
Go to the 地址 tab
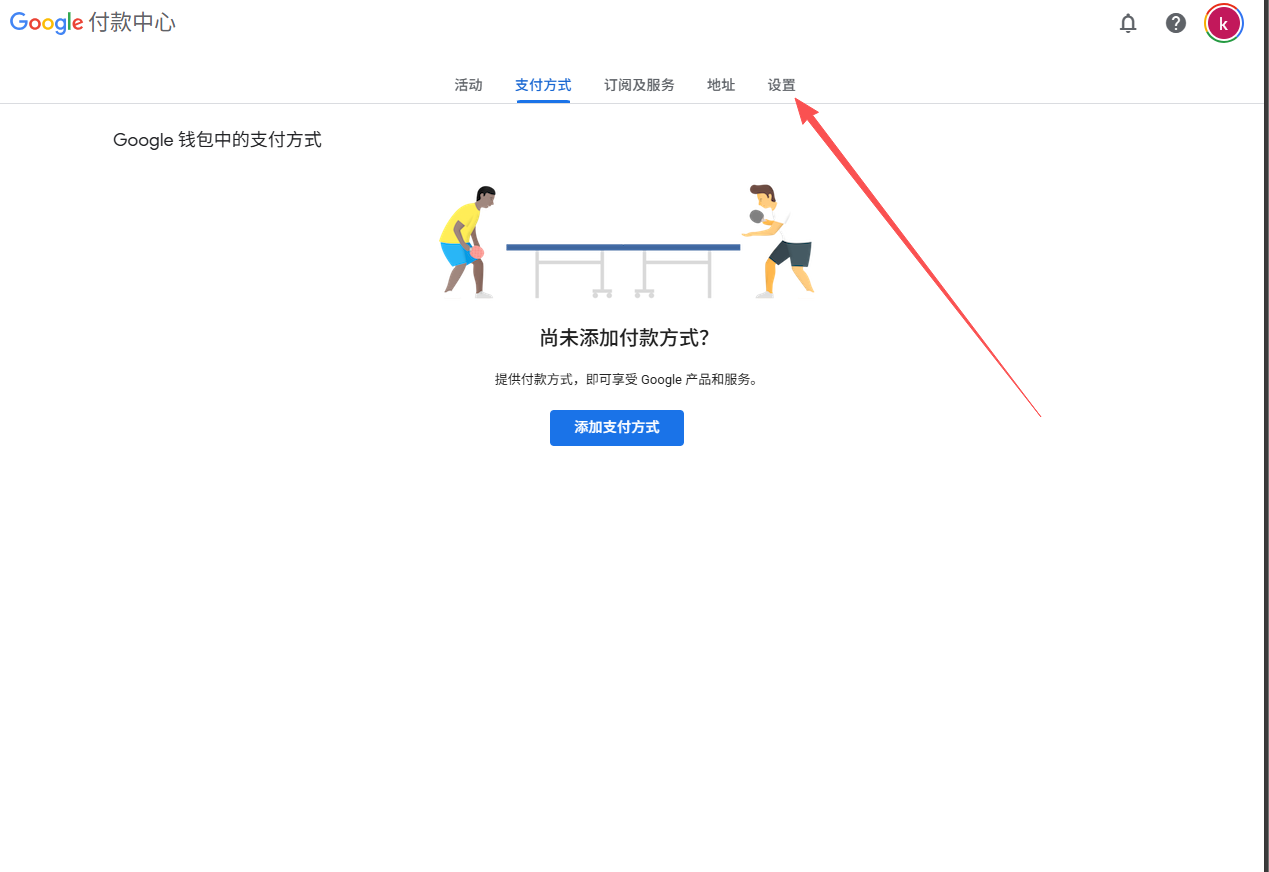[x=721, y=85]
